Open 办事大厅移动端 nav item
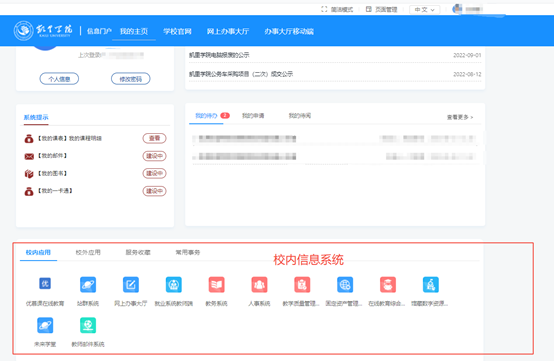 [x=289, y=31]
